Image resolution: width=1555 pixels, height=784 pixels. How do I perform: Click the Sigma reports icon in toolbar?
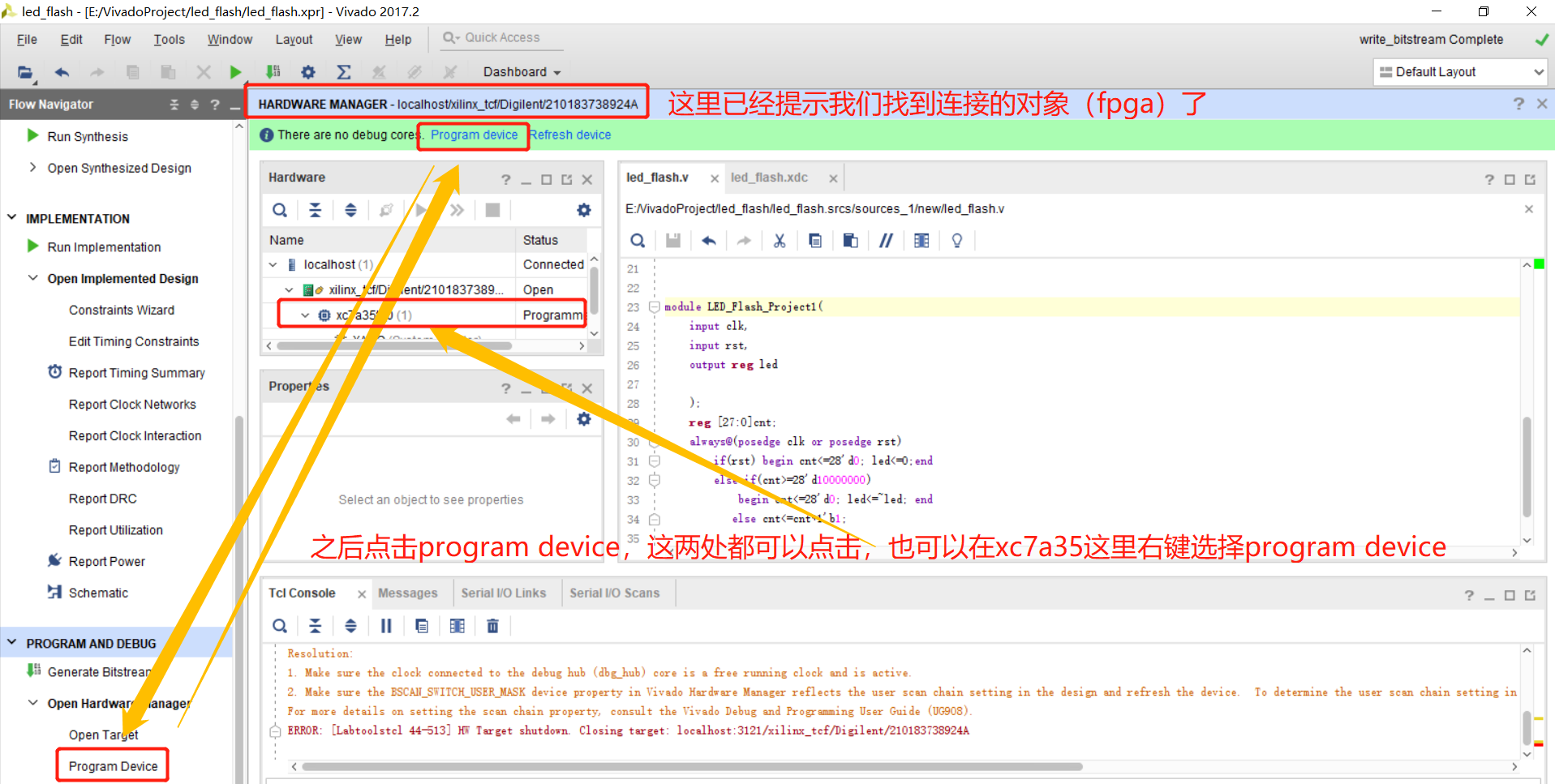(x=344, y=71)
